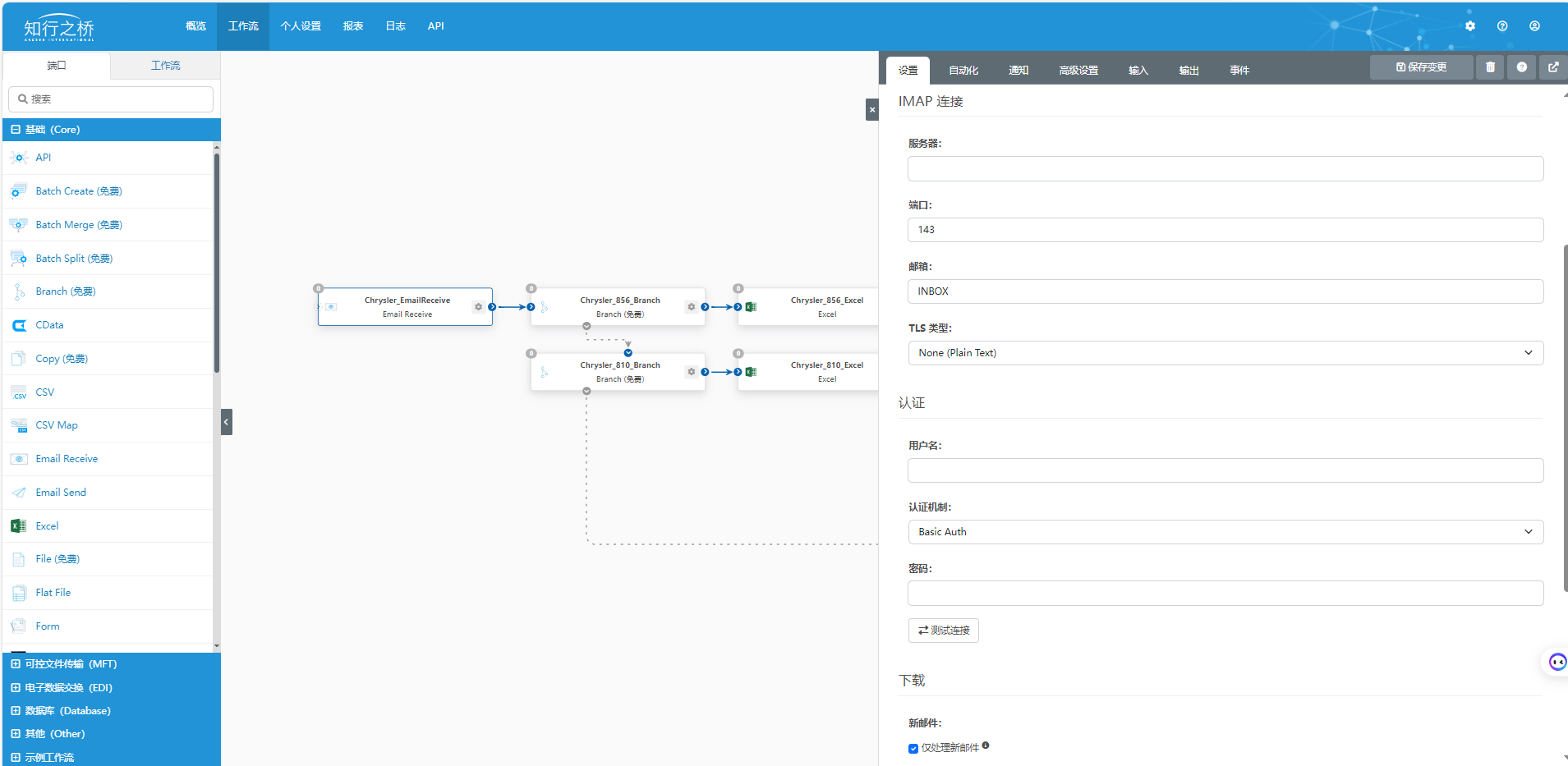Switch to the 自动化 tab

tap(963, 71)
